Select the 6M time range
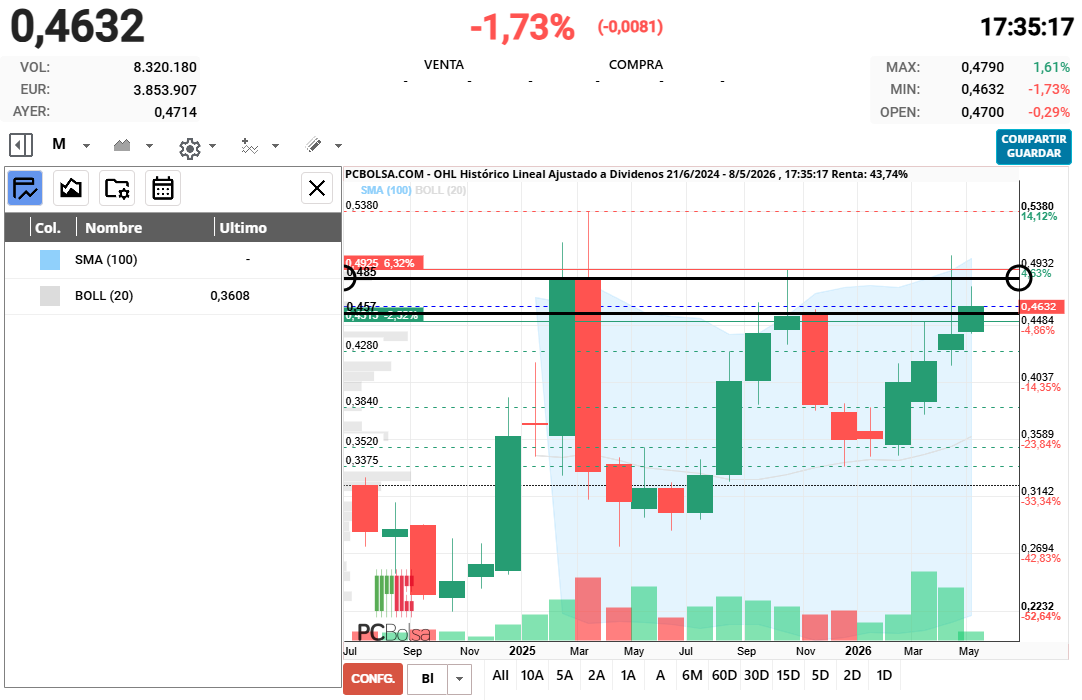This screenshot has width=1082, height=700. 692,675
